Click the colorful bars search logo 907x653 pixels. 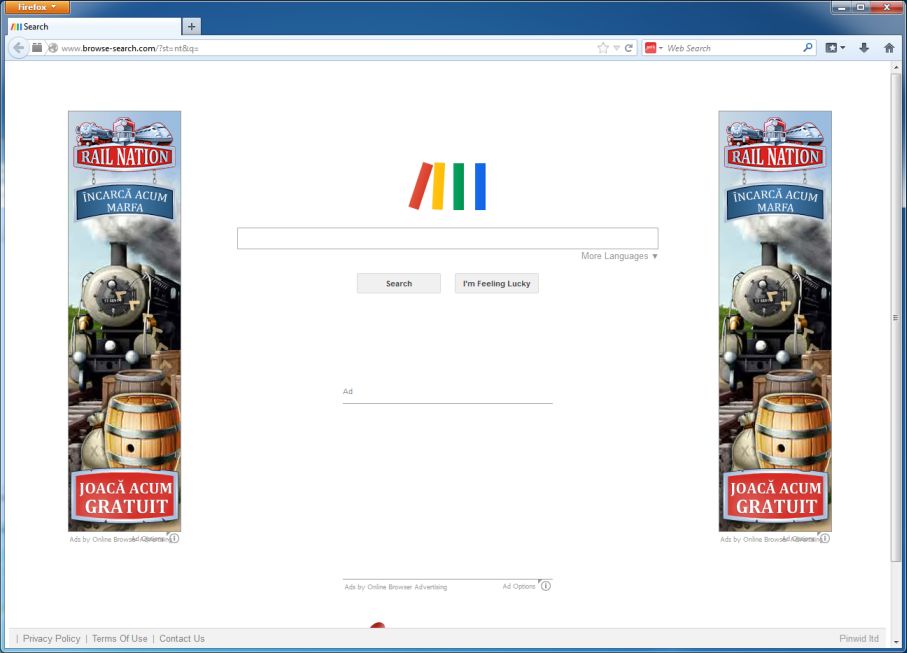447,186
